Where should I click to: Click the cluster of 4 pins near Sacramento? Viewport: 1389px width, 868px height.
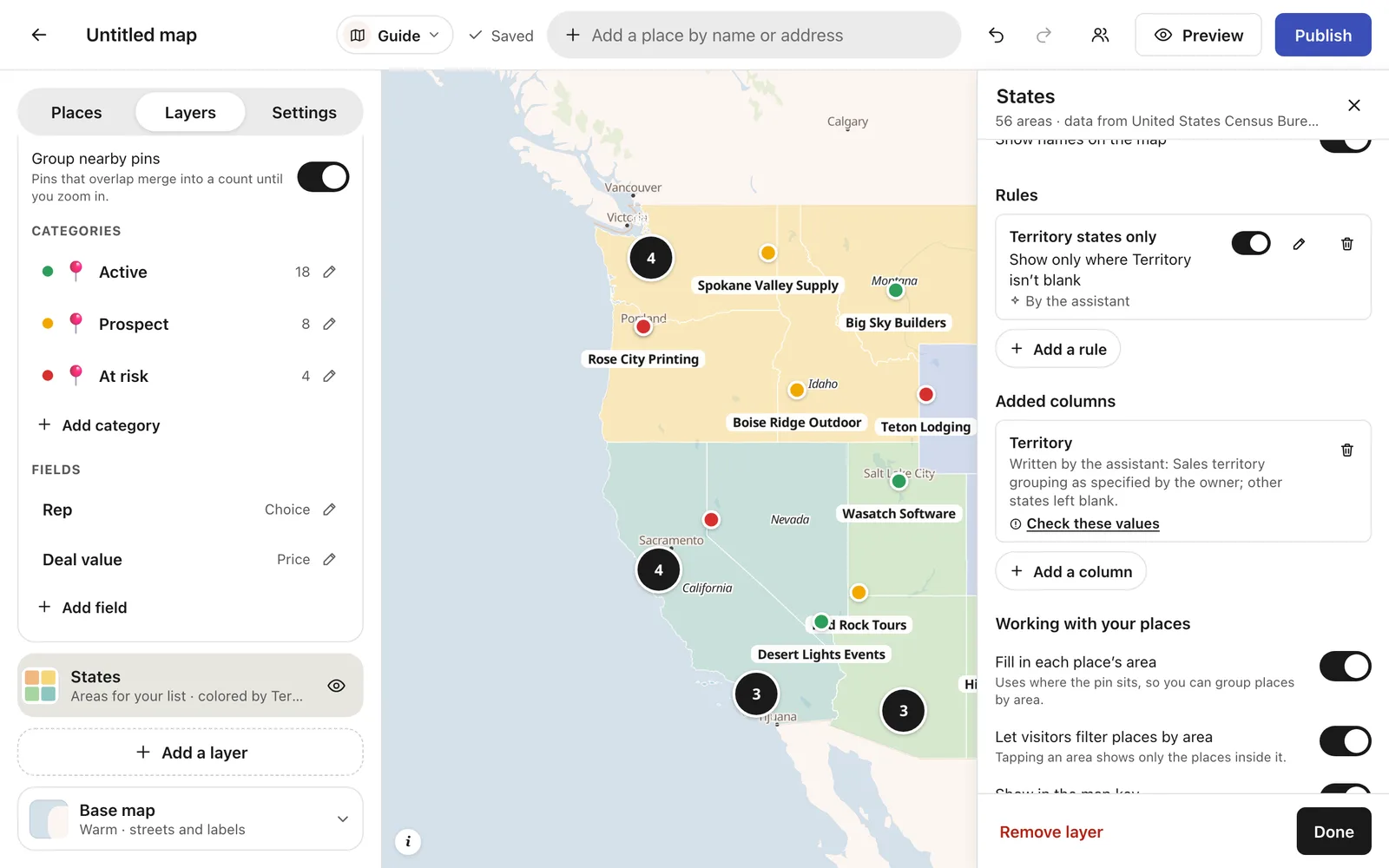click(x=658, y=570)
